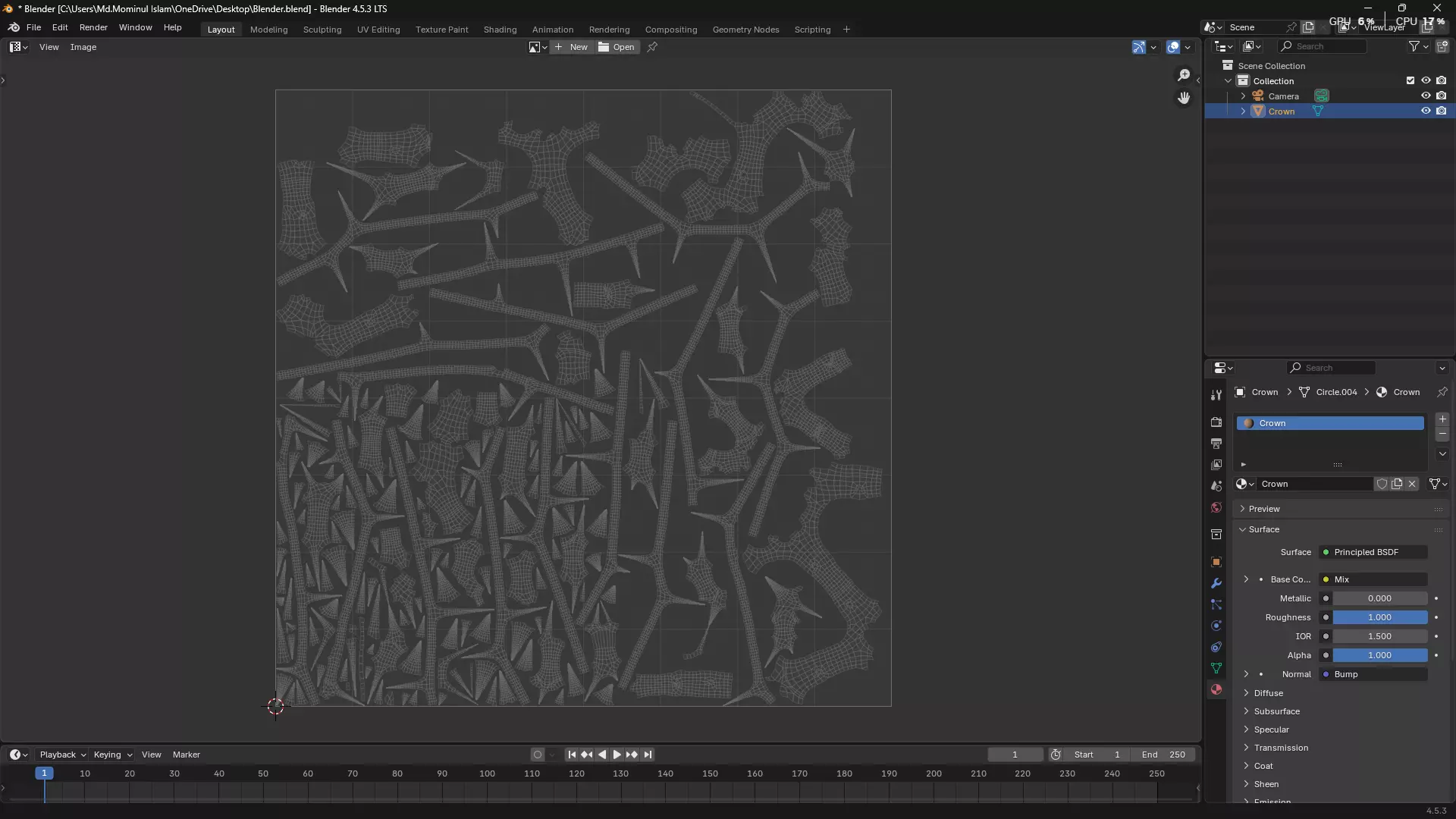Open the World properties tab icon
1456x819 pixels.
[1216, 507]
